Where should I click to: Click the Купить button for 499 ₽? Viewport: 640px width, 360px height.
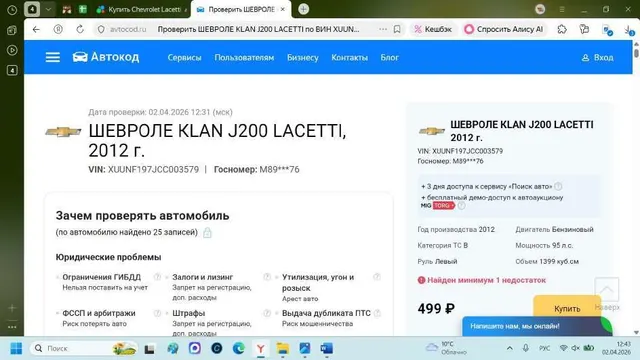(x=567, y=309)
